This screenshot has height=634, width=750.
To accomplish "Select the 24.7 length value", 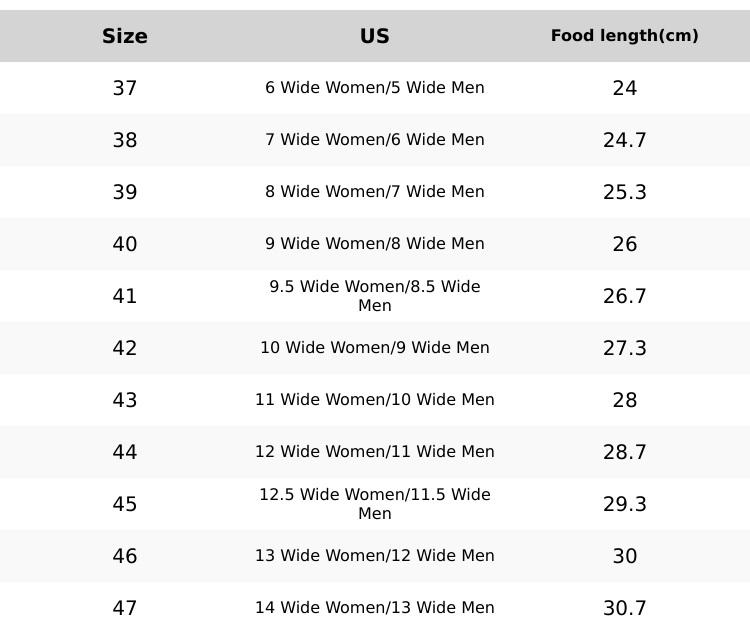I will coord(624,140).
